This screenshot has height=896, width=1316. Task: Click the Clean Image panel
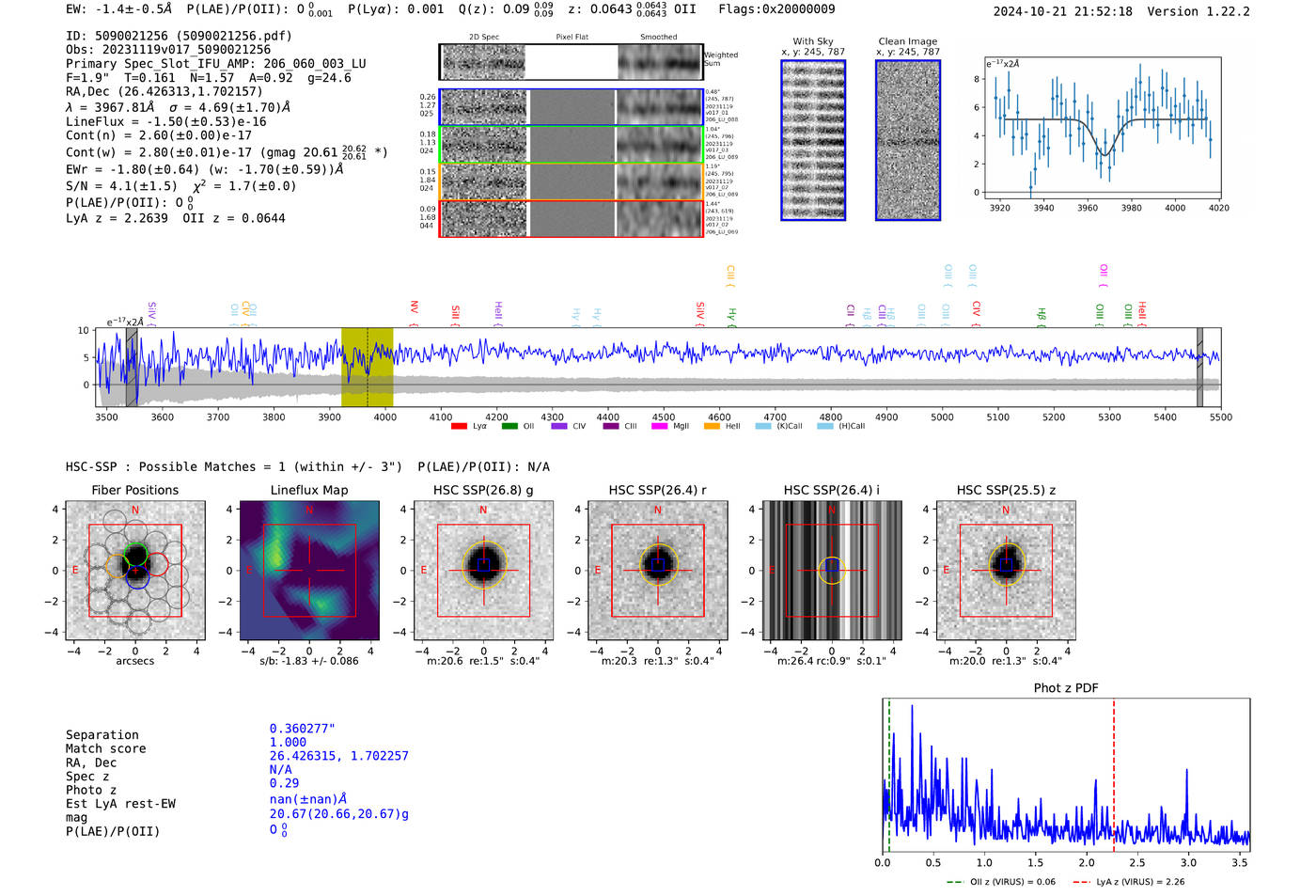click(x=908, y=140)
